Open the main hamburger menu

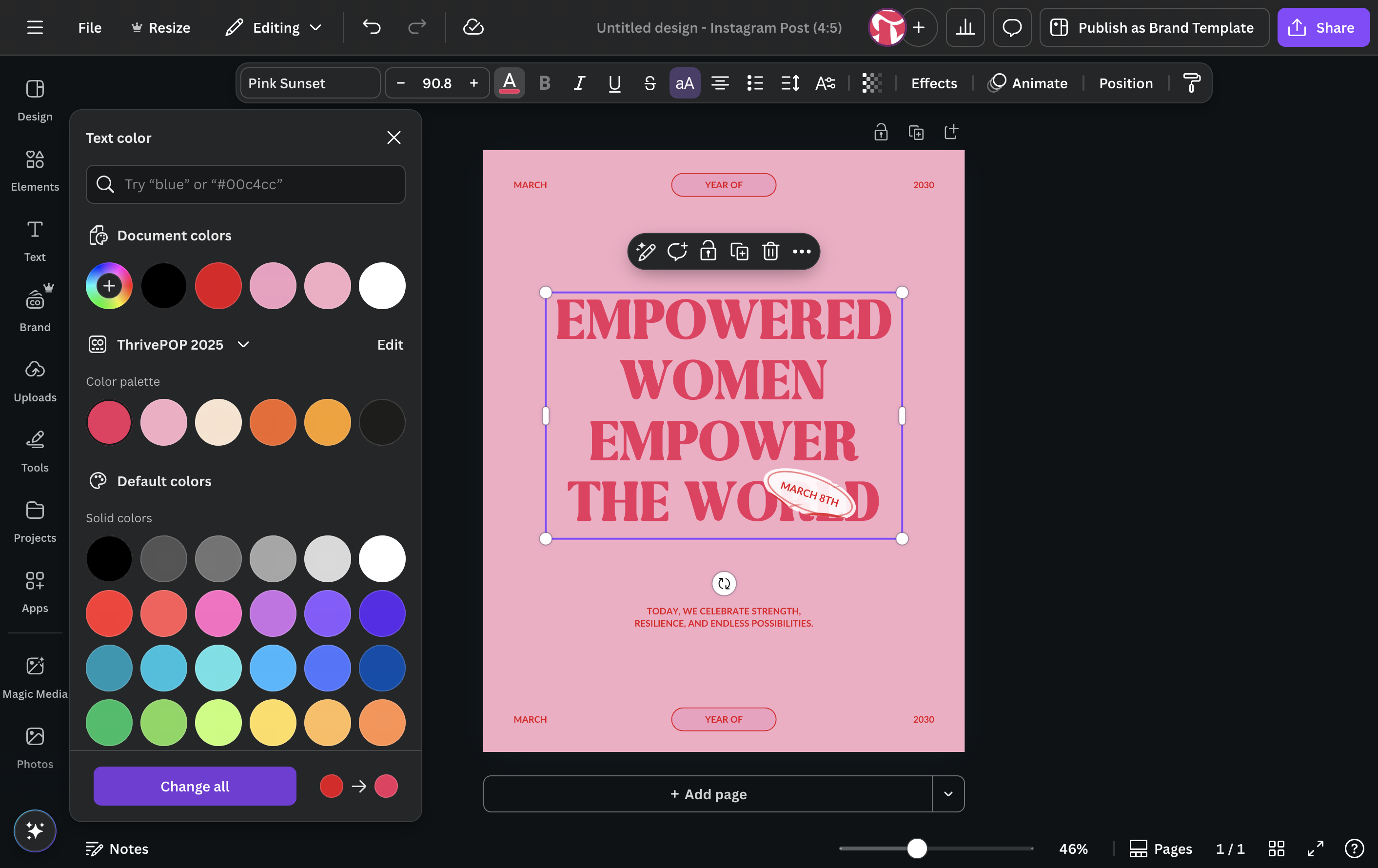click(x=35, y=27)
